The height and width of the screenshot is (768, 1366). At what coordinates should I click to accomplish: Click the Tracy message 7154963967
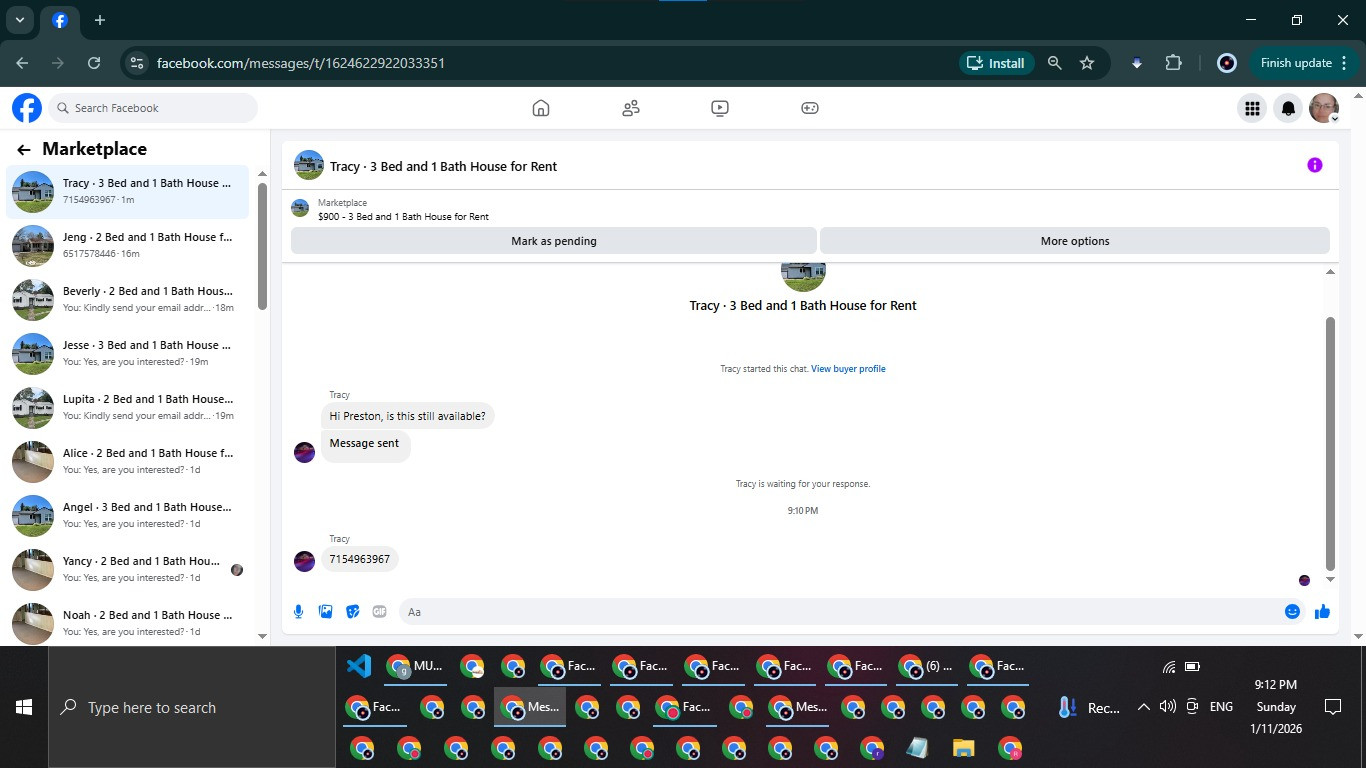pos(360,559)
